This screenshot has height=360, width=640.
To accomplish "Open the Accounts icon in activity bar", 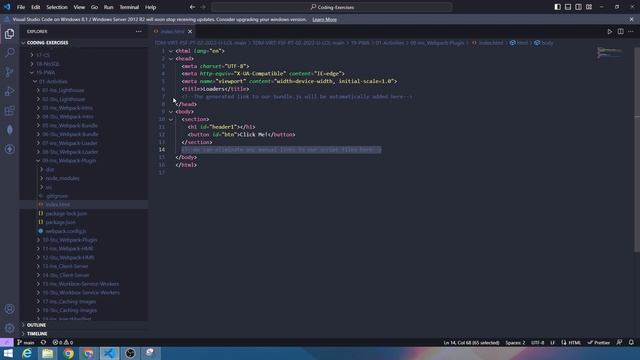I will (9, 309).
